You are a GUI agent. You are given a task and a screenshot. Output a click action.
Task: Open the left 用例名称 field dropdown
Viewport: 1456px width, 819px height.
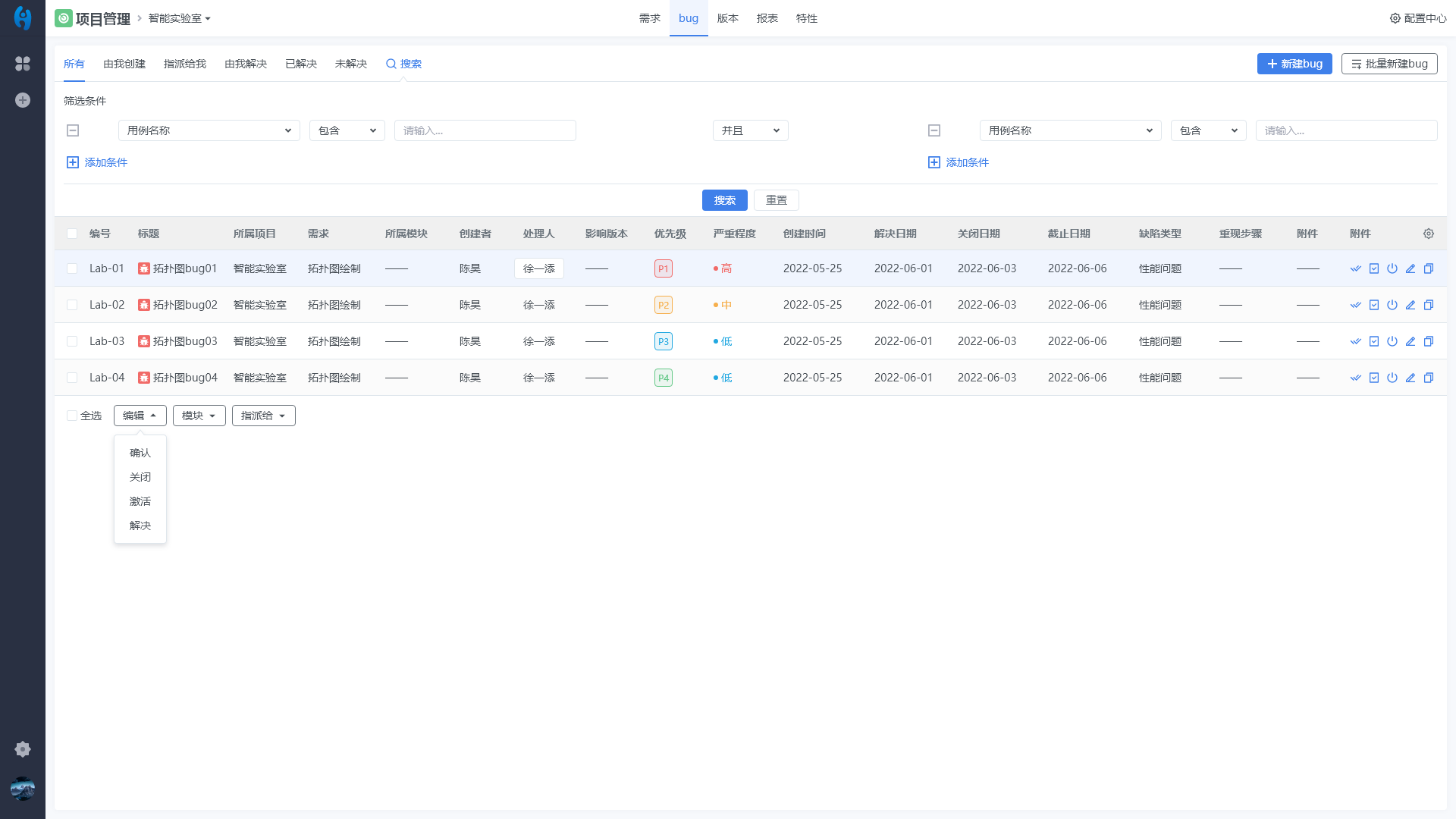pos(209,130)
